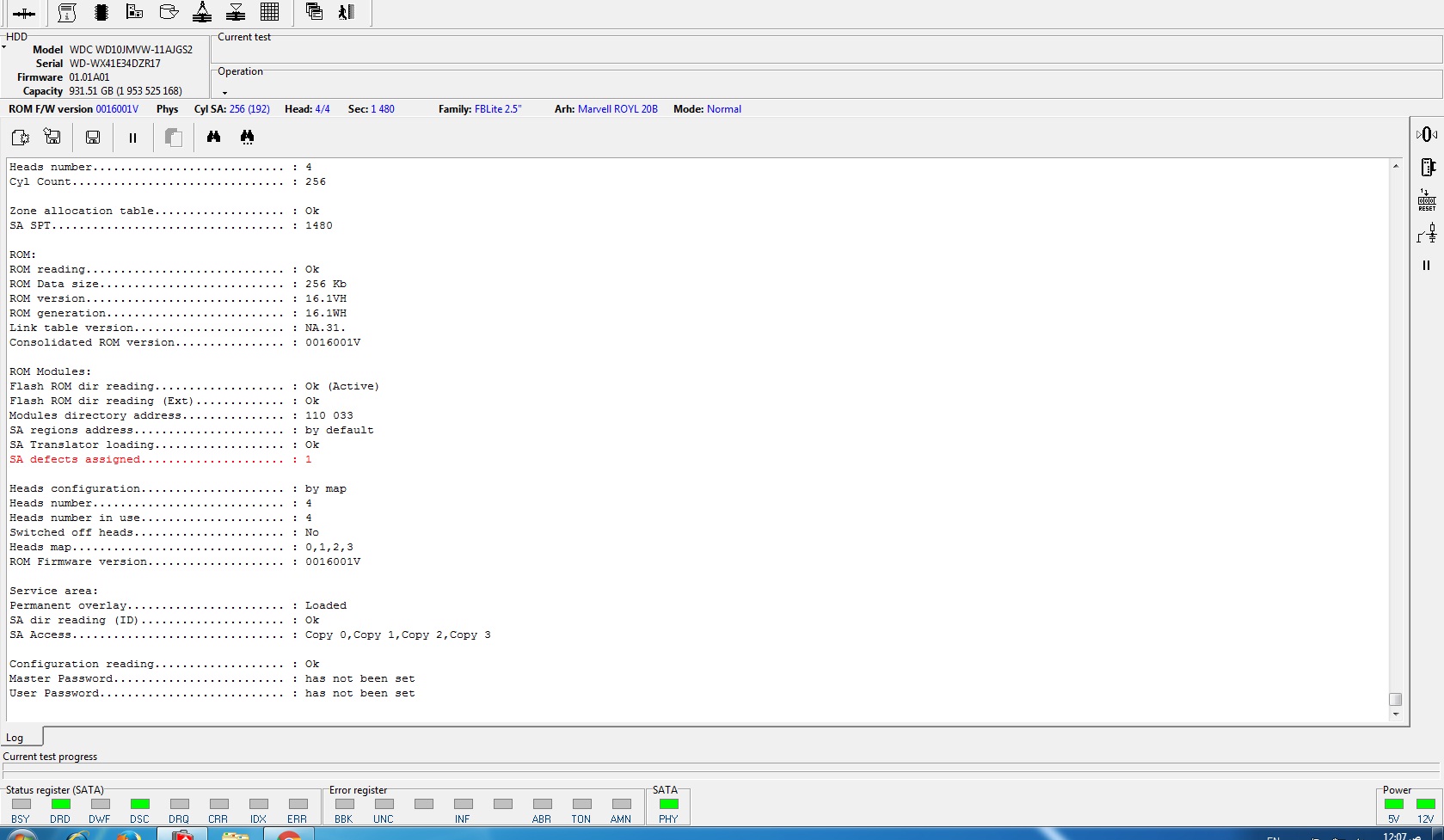Select the compass over platters icon
Viewport: 1444px width, 840px height.
(202, 12)
